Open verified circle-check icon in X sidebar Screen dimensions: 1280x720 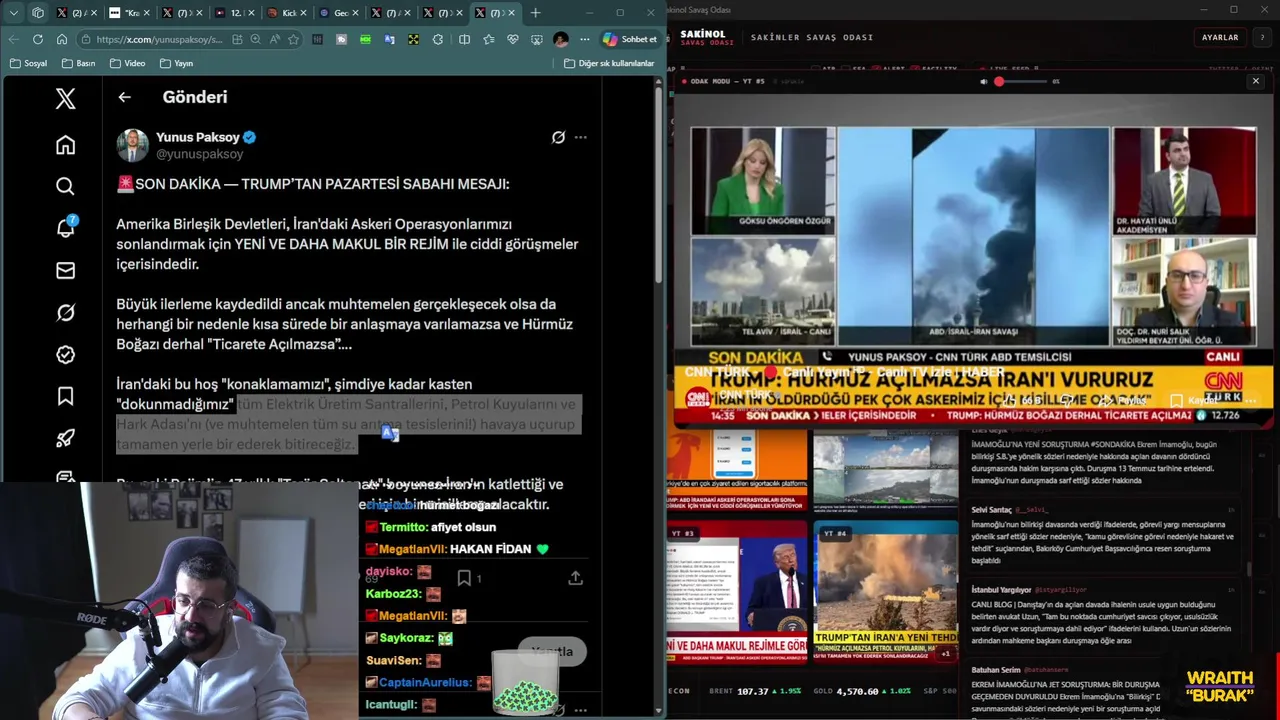(x=65, y=354)
